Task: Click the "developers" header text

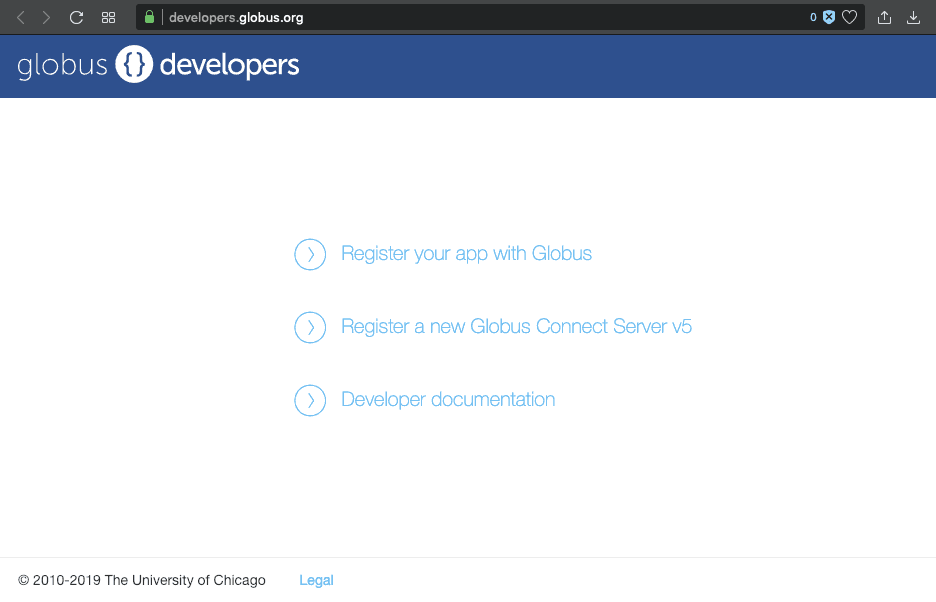Action: 229,66
